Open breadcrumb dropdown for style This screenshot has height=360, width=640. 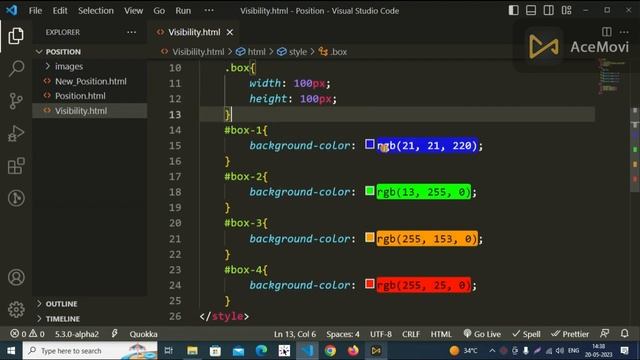292,52
